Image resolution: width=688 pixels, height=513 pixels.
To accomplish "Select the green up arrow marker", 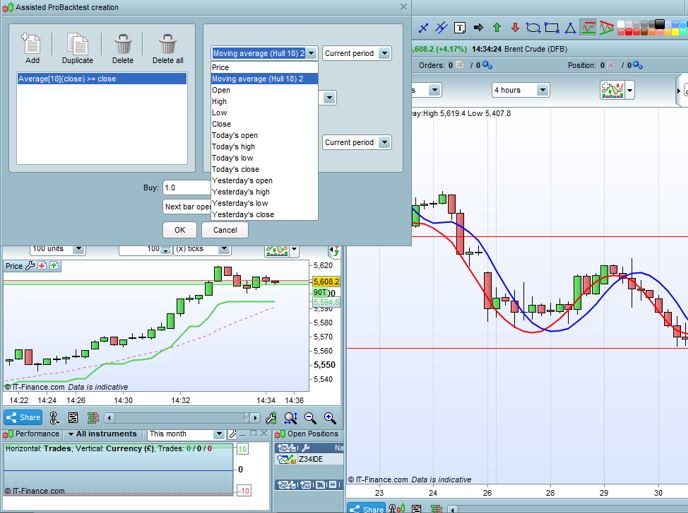I will coord(497,28).
